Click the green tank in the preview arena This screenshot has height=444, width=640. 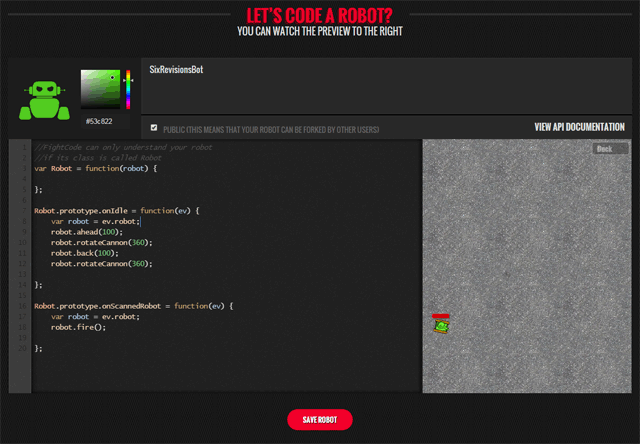pyautogui.click(x=441, y=326)
